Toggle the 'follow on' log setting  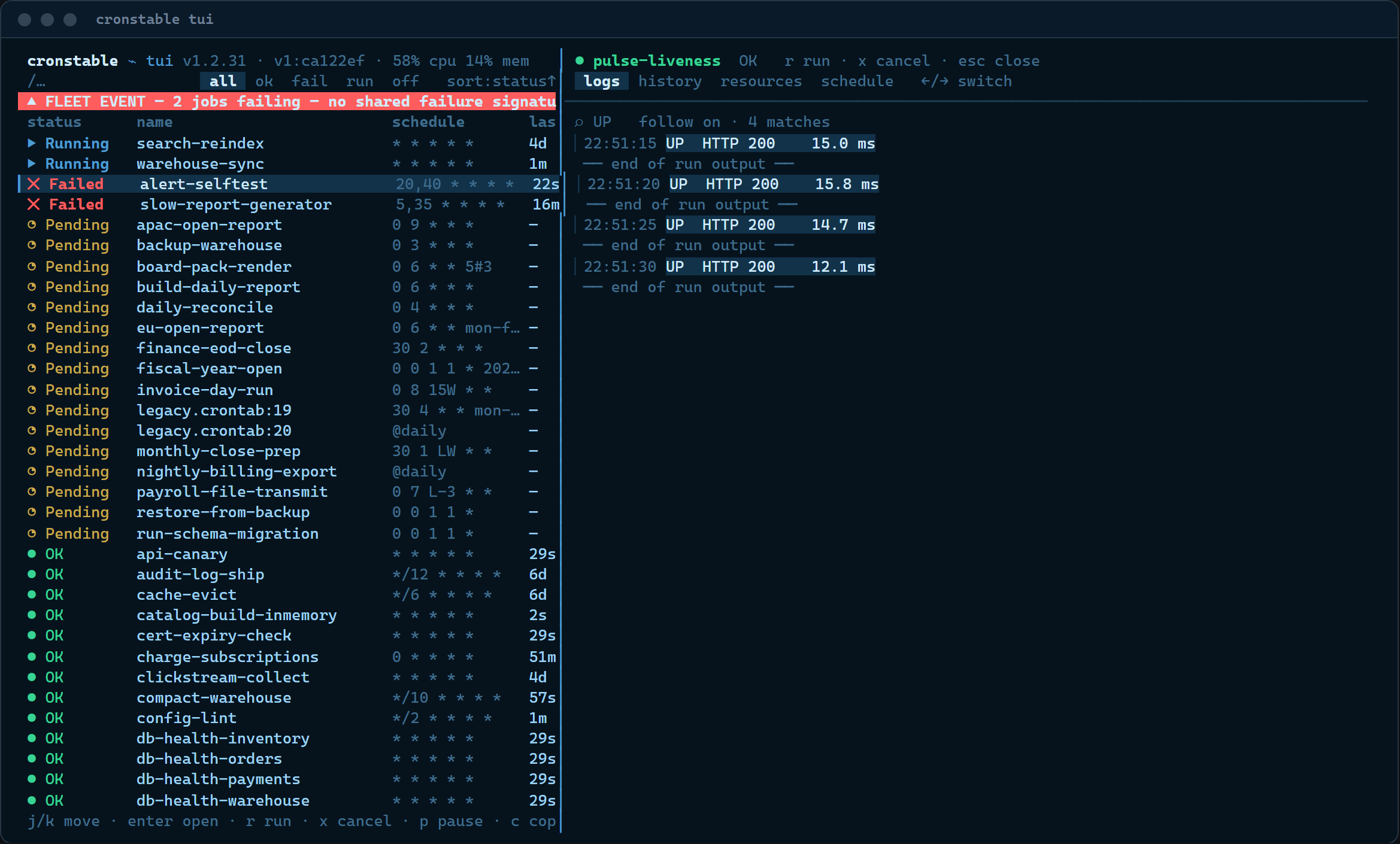pyautogui.click(x=679, y=122)
